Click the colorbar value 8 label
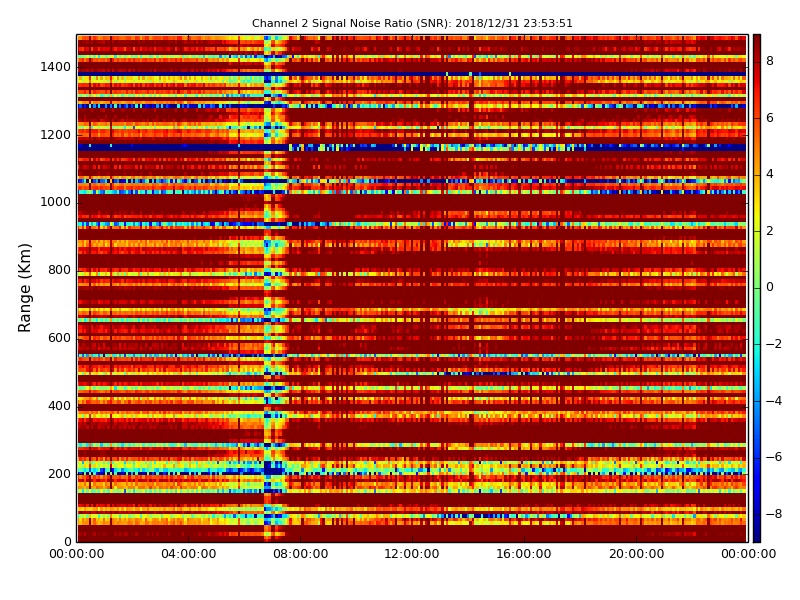The image size is (800, 600). click(x=770, y=61)
